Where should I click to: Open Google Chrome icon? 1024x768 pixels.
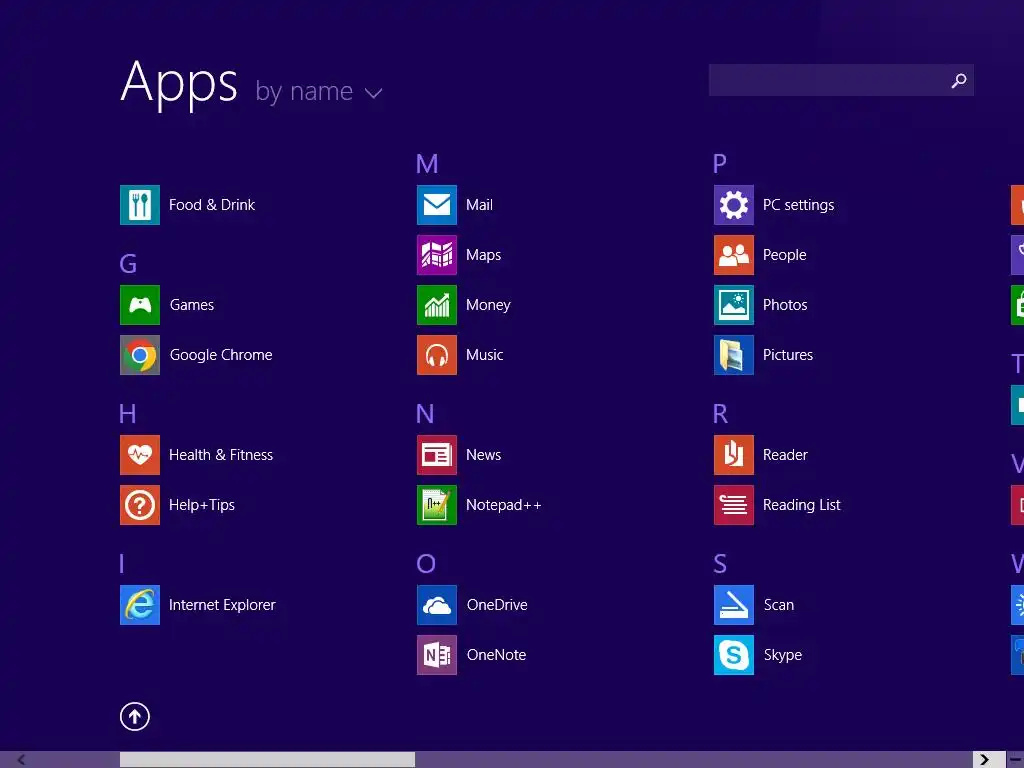(x=140, y=355)
